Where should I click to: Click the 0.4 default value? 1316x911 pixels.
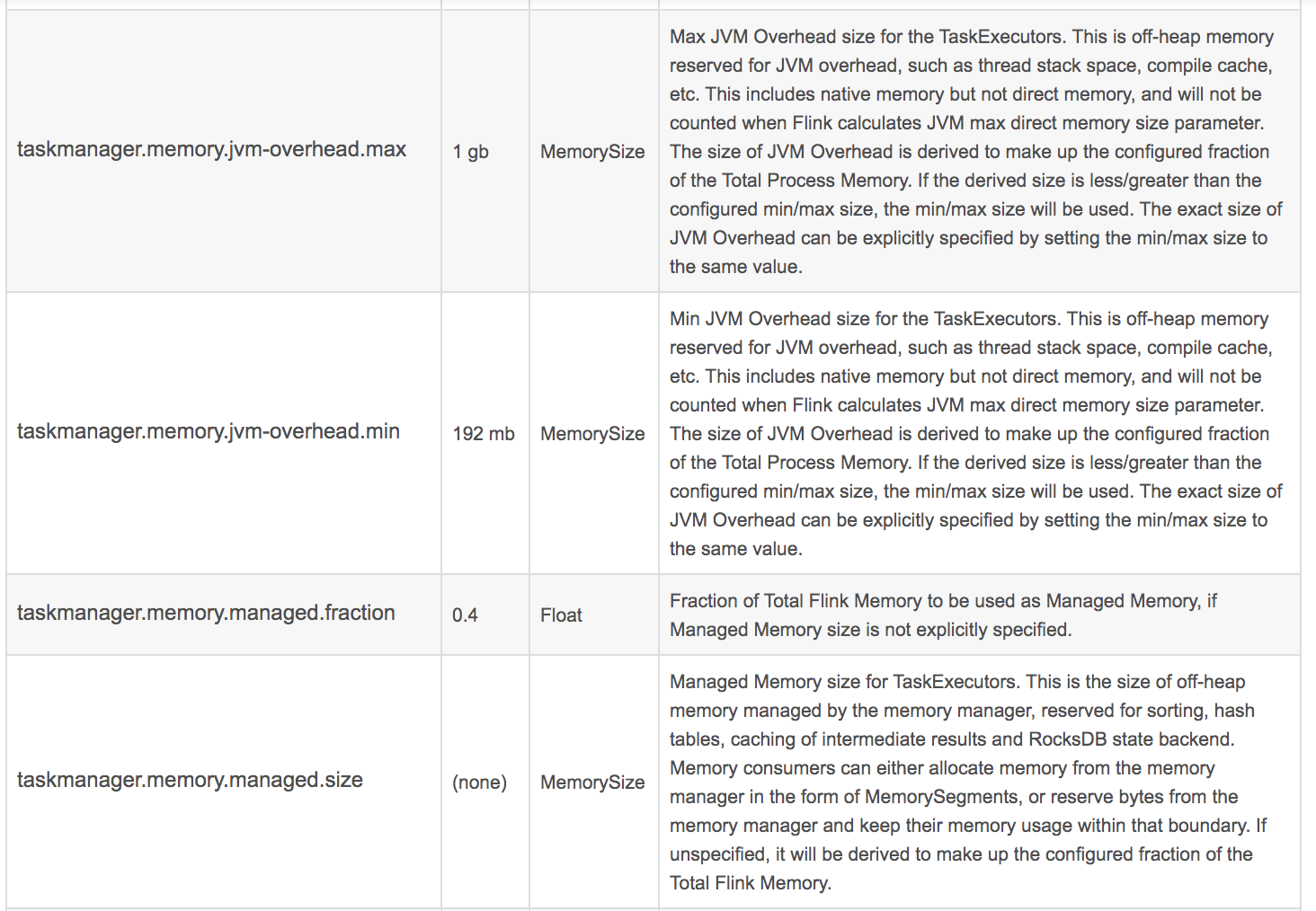pyautogui.click(x=465, y=615)
